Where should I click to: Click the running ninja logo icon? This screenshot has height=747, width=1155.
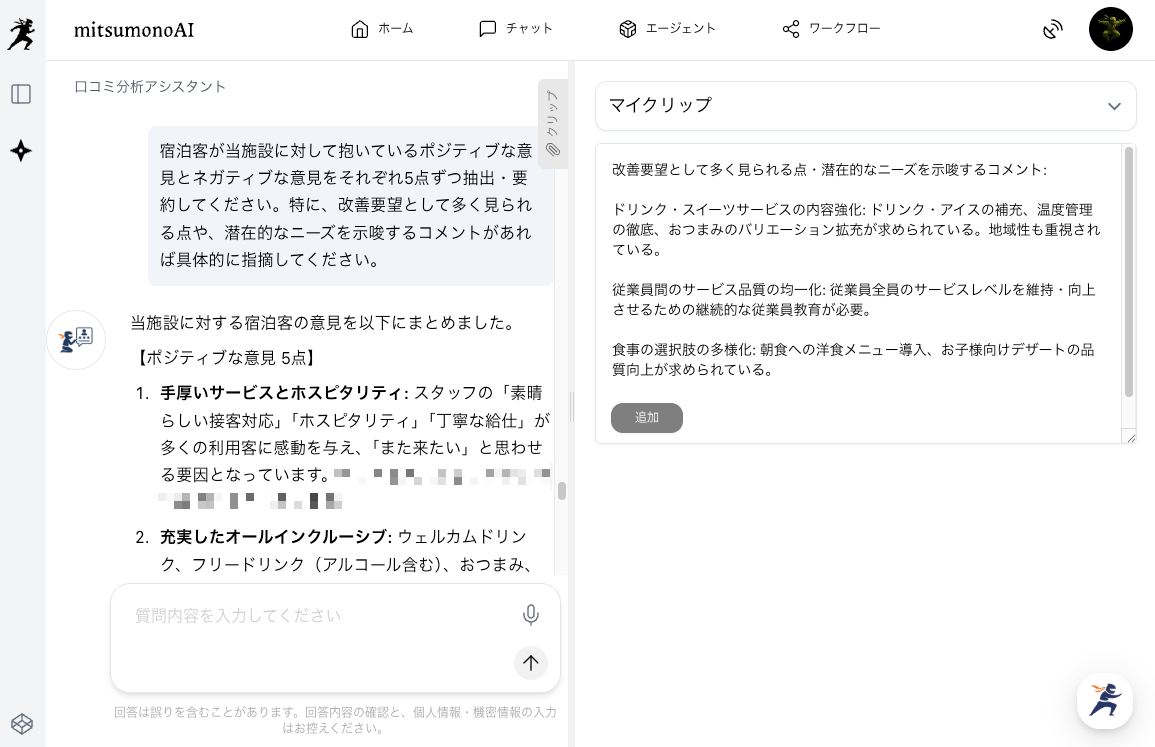(21, 33)
